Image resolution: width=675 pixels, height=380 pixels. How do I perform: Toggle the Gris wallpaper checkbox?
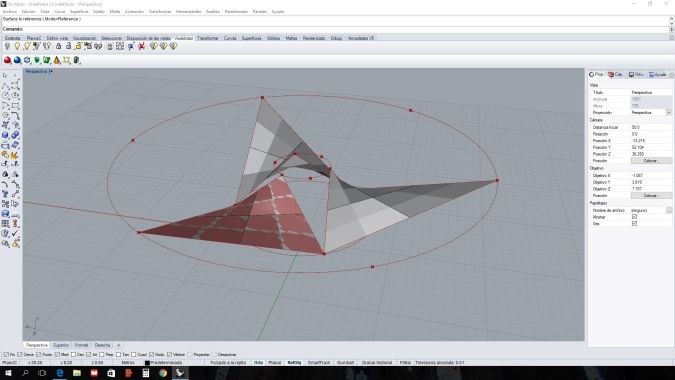[634, 223]
